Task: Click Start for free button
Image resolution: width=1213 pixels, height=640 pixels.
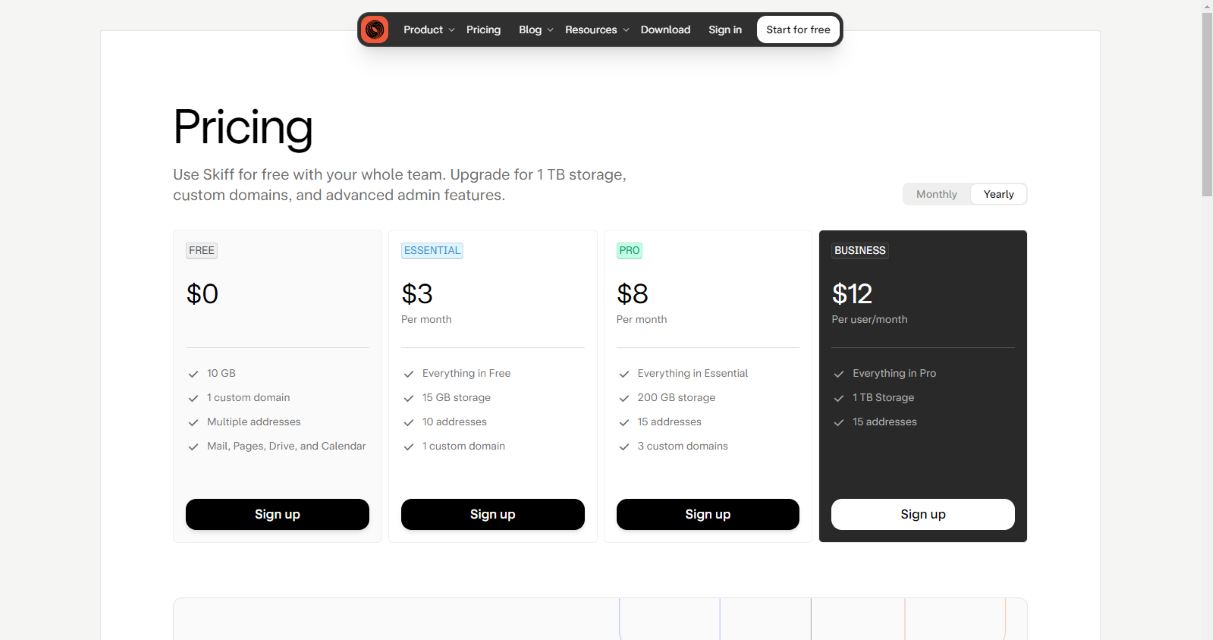Action: pos(798,30)
